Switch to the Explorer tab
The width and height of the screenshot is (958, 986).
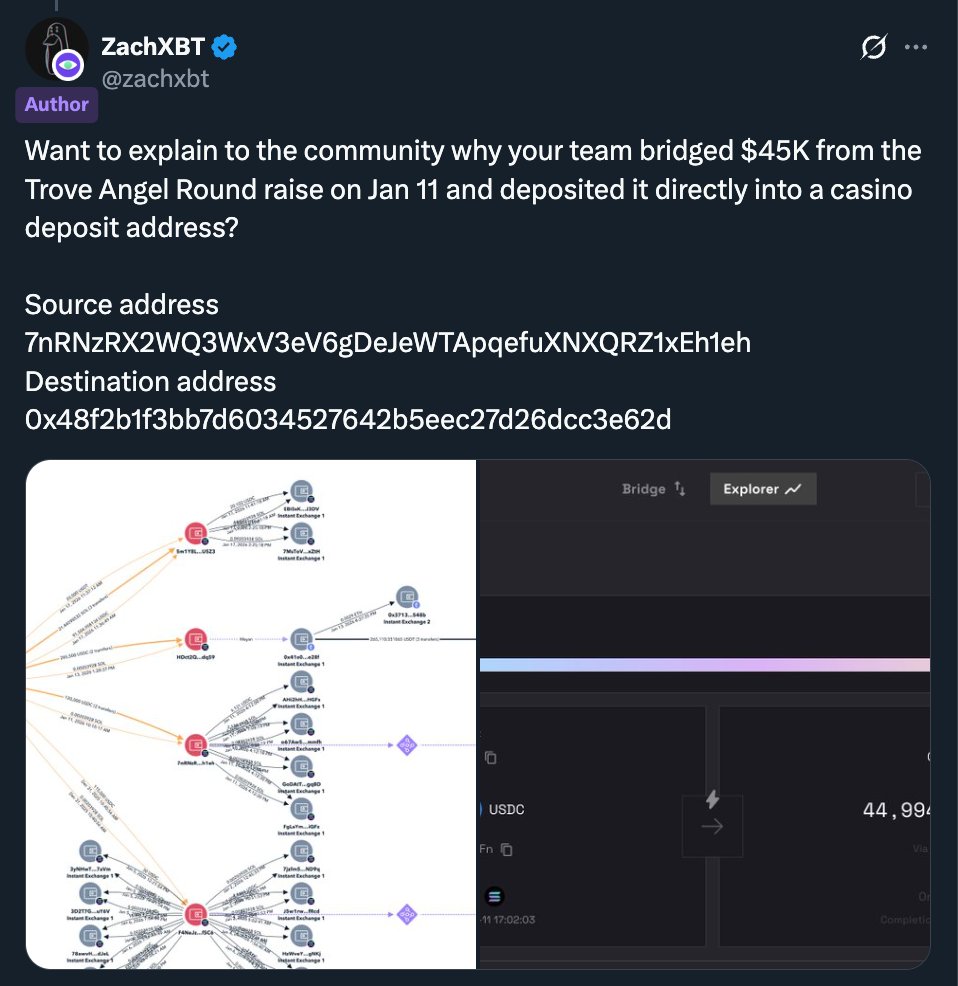coord(763,489)
